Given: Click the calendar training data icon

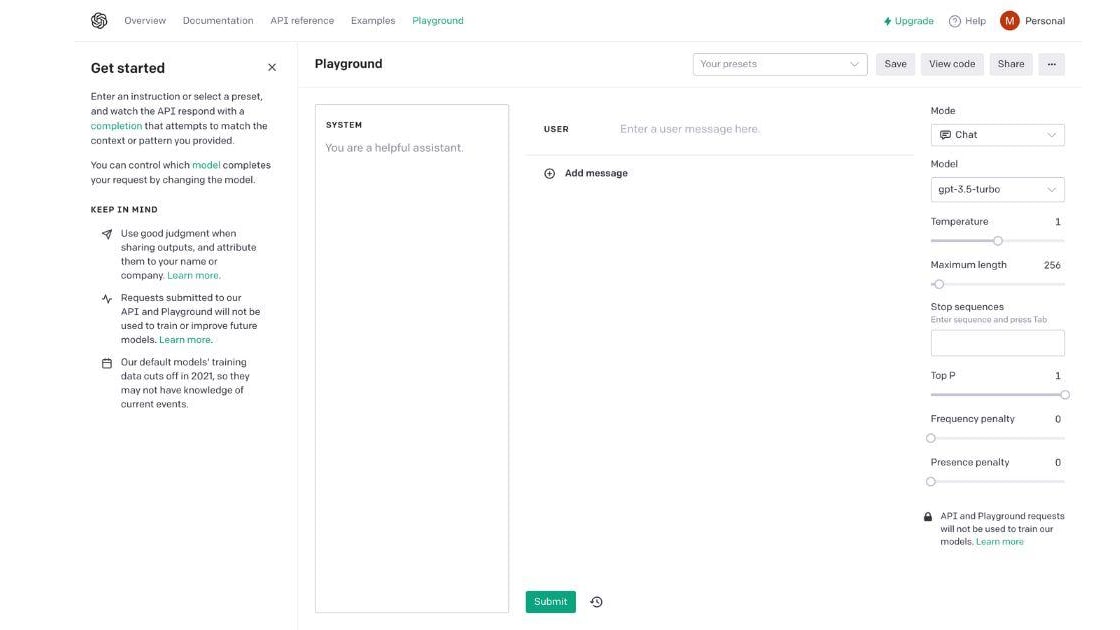Looking at the screenshot, I should pos(107,364).
